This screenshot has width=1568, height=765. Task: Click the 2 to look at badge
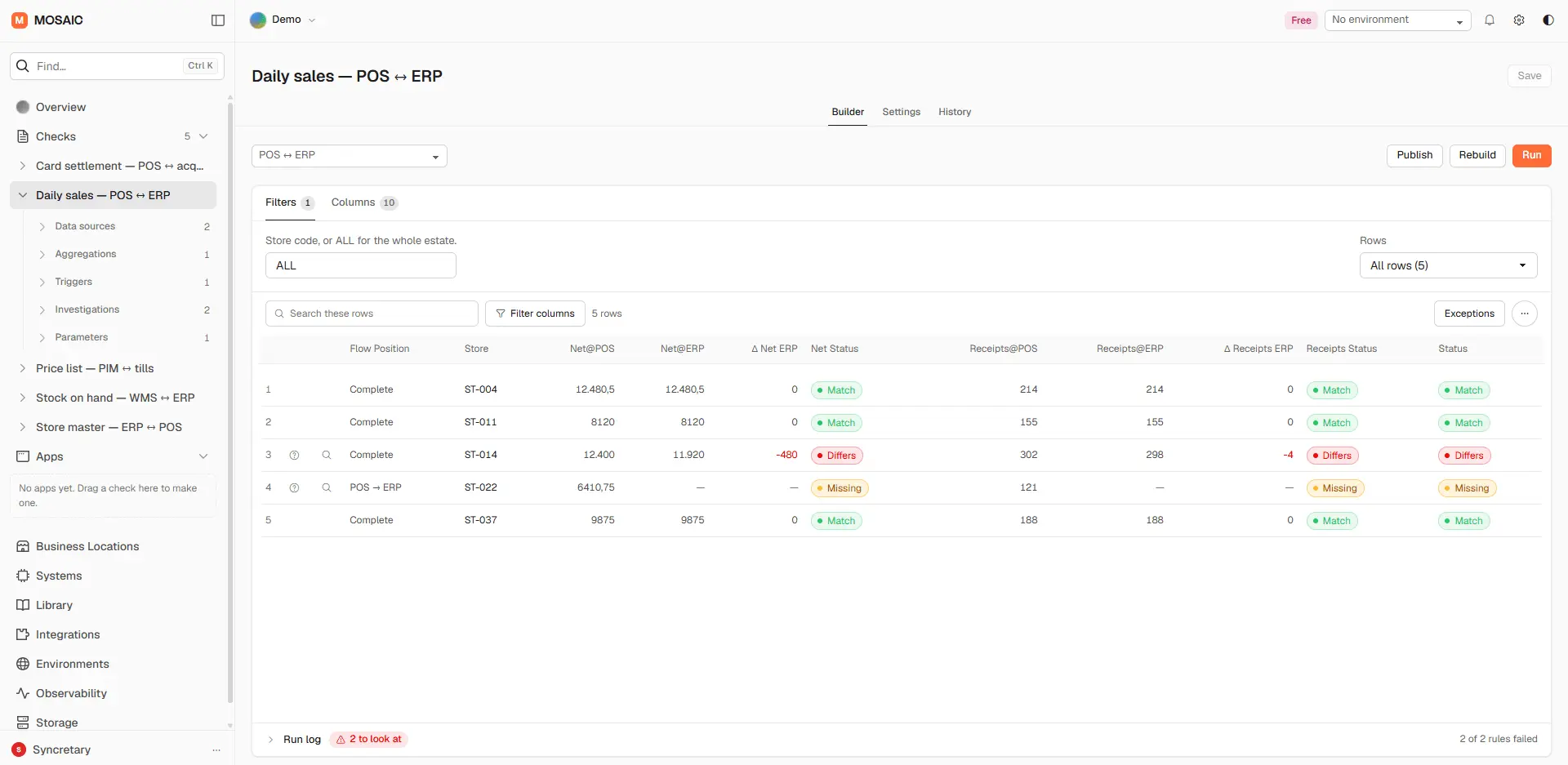[369, 740]
